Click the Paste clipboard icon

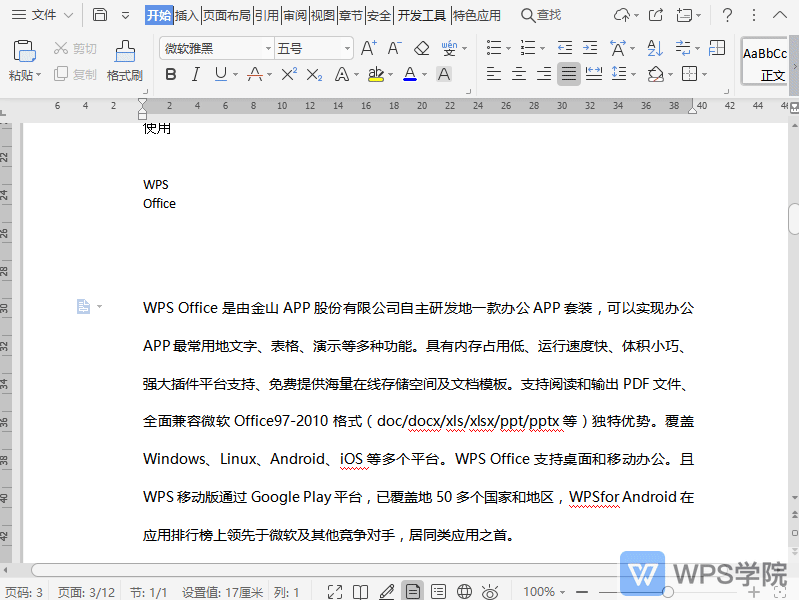tap(24, 51)
